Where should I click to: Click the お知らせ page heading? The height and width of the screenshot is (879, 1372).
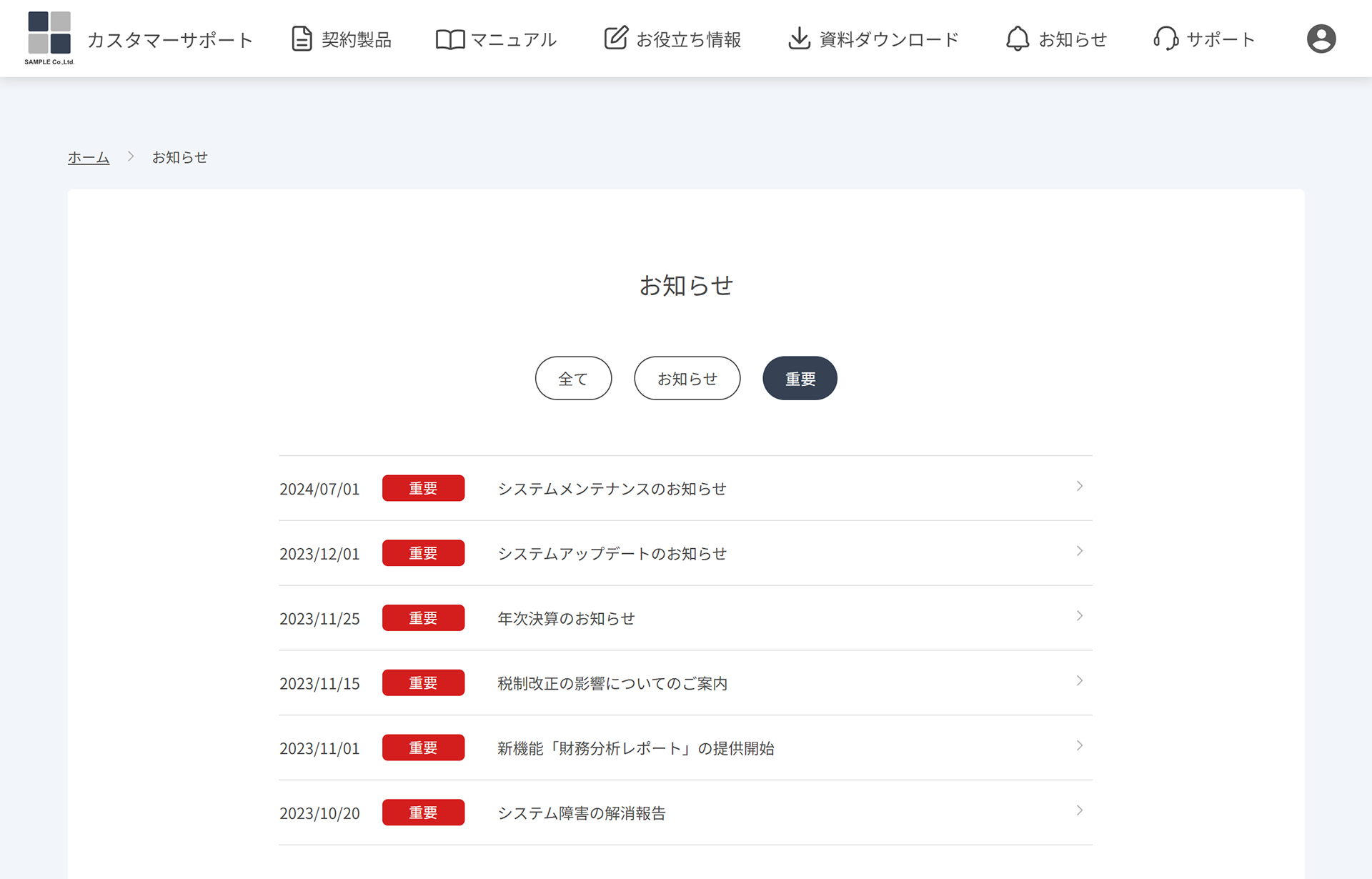click(686, 285)
